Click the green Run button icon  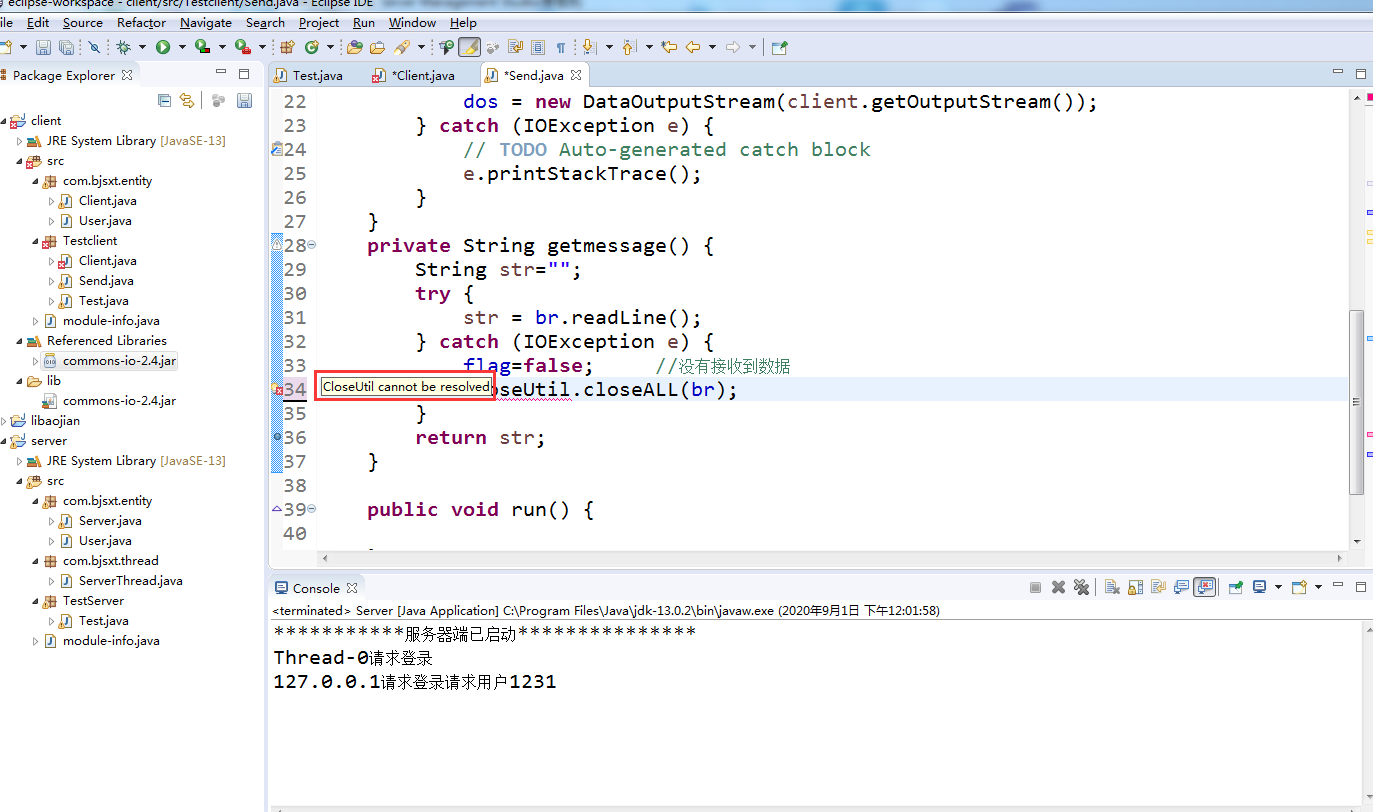coord(163,47)
